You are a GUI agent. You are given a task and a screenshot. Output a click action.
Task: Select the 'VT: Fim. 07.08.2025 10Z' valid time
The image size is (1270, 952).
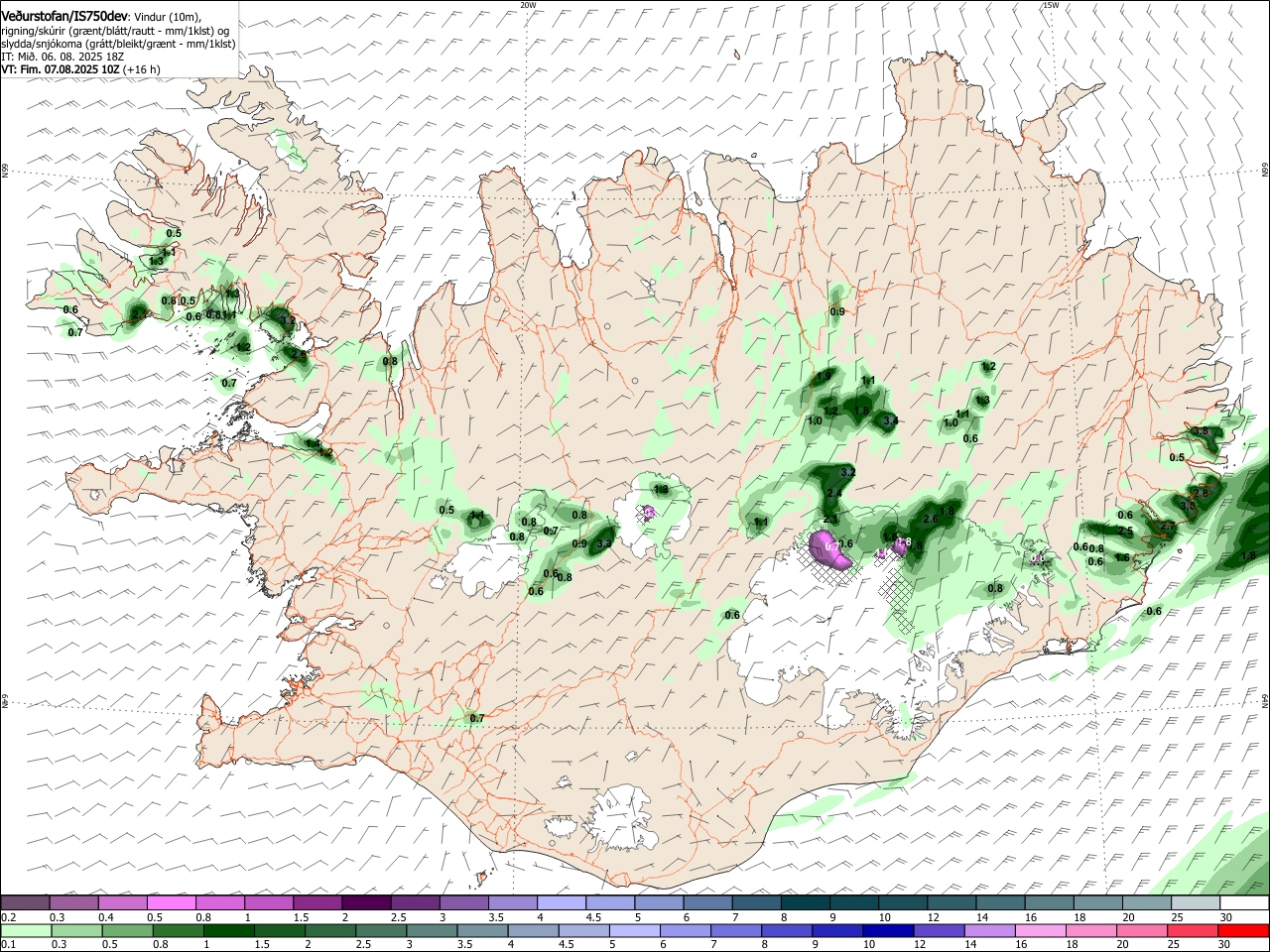(x=61, y=69)
